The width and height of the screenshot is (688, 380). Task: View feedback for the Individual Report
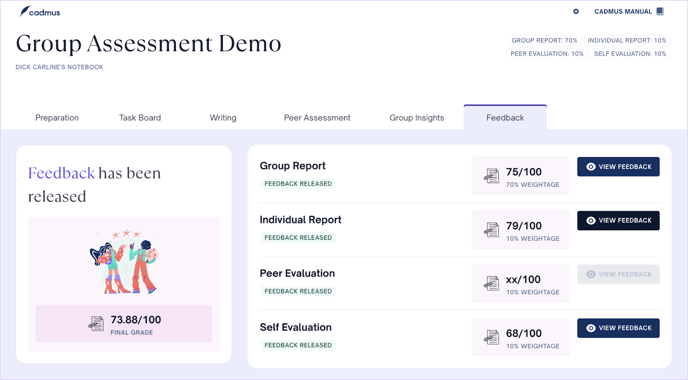click(618, 220)
